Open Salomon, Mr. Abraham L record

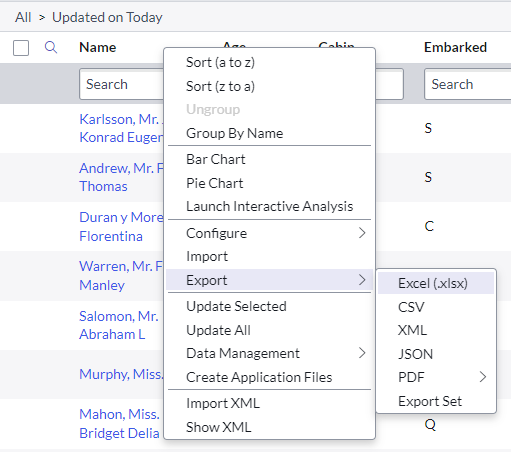click(x=119, y=325)
